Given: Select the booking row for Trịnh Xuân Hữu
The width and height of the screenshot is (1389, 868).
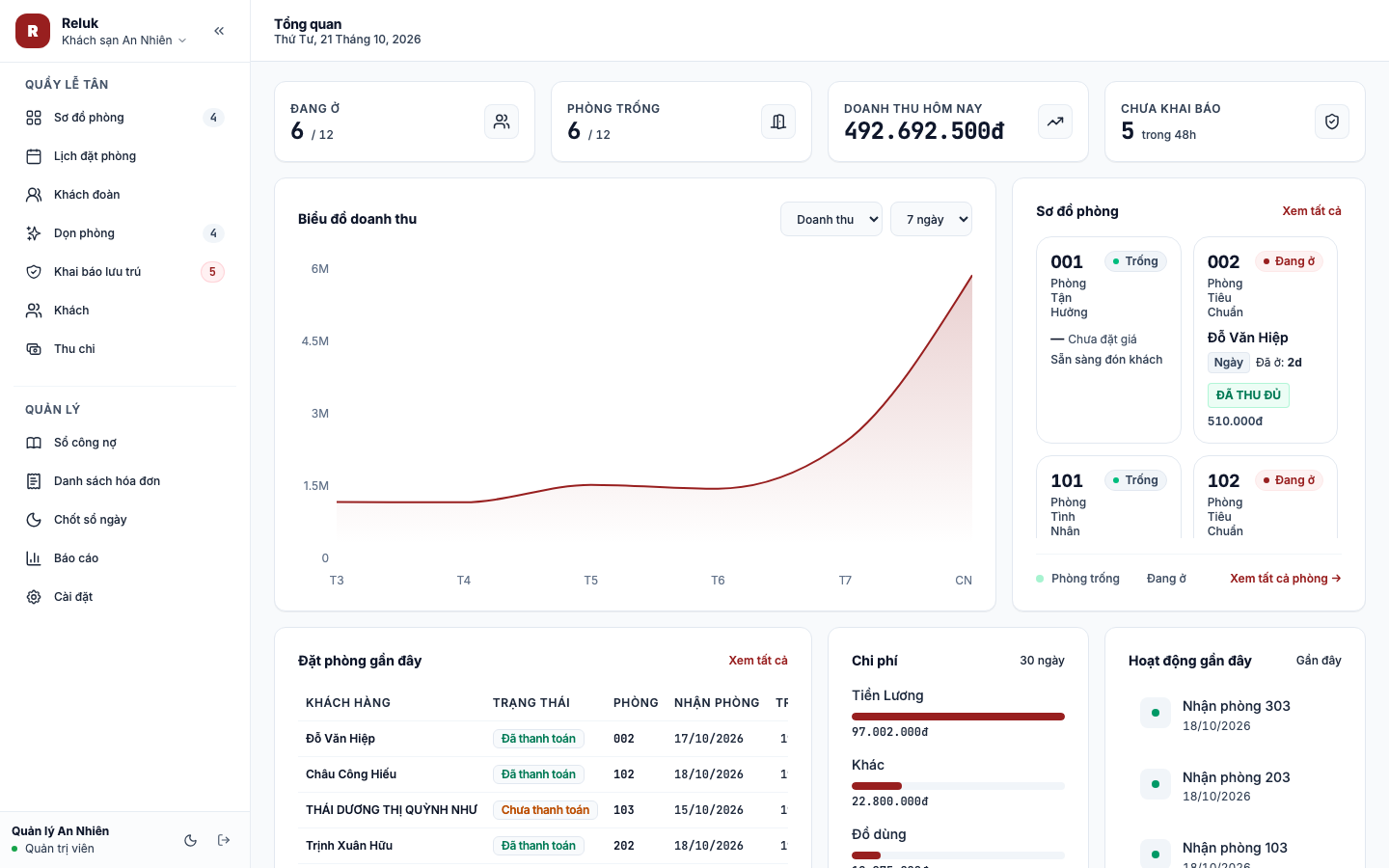Looking at the screenshot, I should pyautogui.click(x=543, y=846).
